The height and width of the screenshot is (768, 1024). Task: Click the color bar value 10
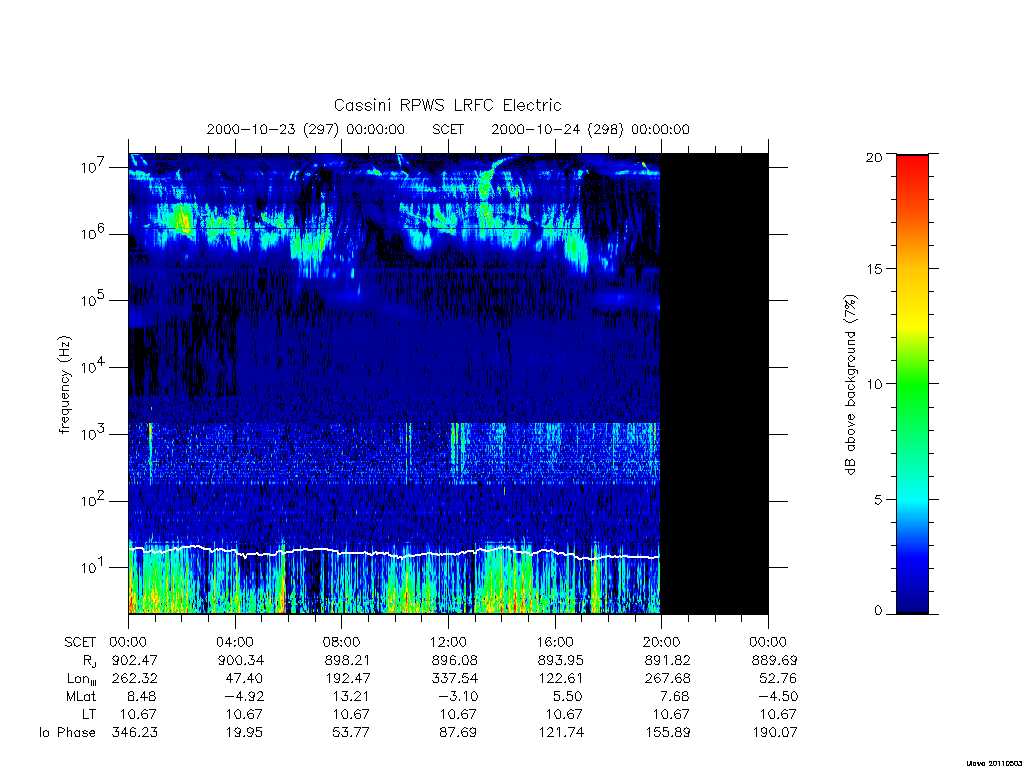click(874, 384)
